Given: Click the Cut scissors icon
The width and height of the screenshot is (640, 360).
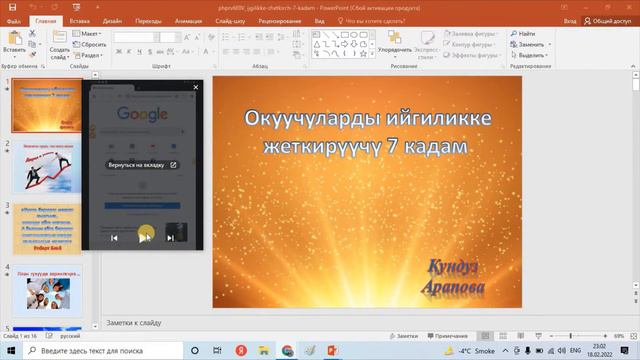Looking at the screenshot, I should pos(32,33).
